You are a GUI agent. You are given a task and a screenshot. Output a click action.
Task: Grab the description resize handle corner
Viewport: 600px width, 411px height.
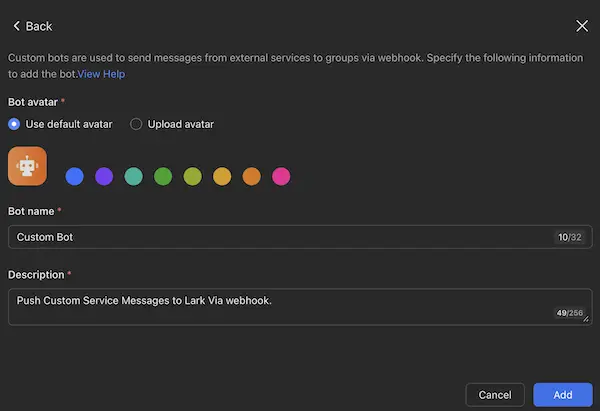click(587, 320)
